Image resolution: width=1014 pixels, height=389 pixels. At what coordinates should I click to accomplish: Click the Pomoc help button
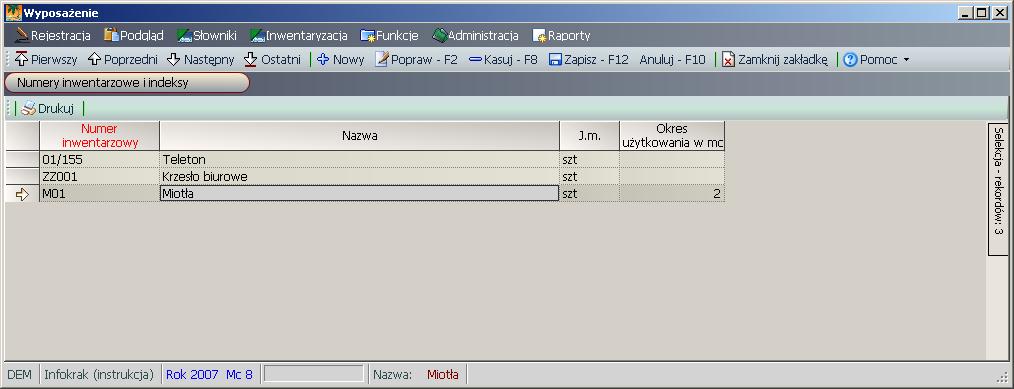click(x=870, y=59)
